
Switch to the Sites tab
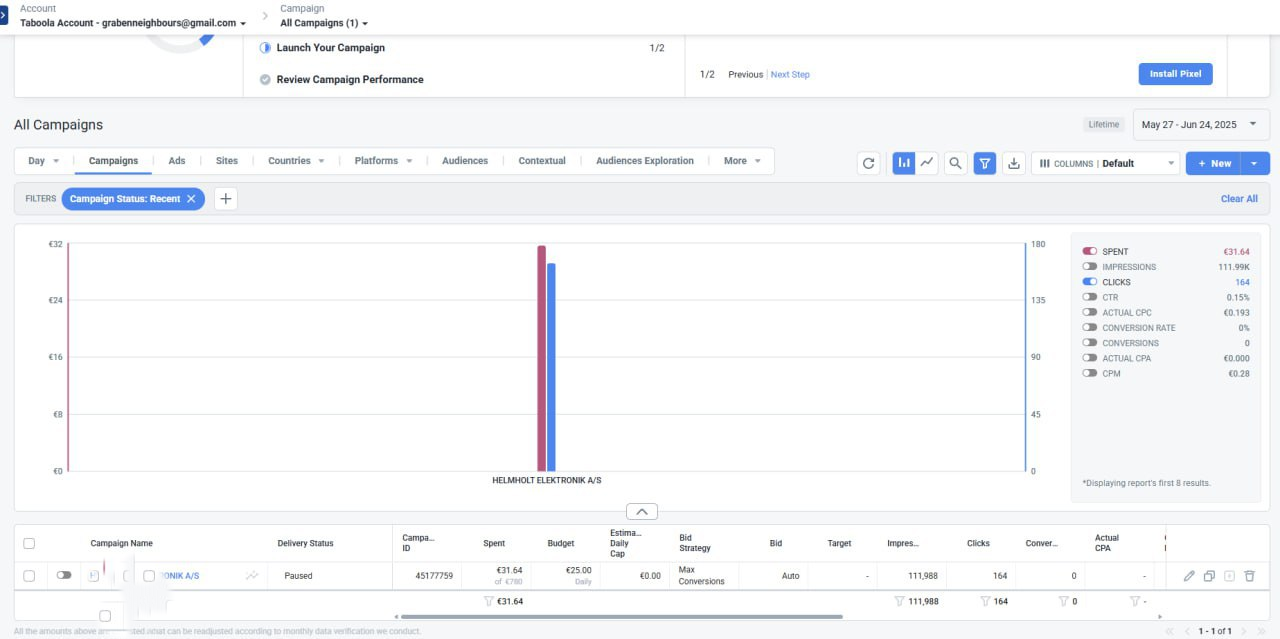click(x=226, y=160)
